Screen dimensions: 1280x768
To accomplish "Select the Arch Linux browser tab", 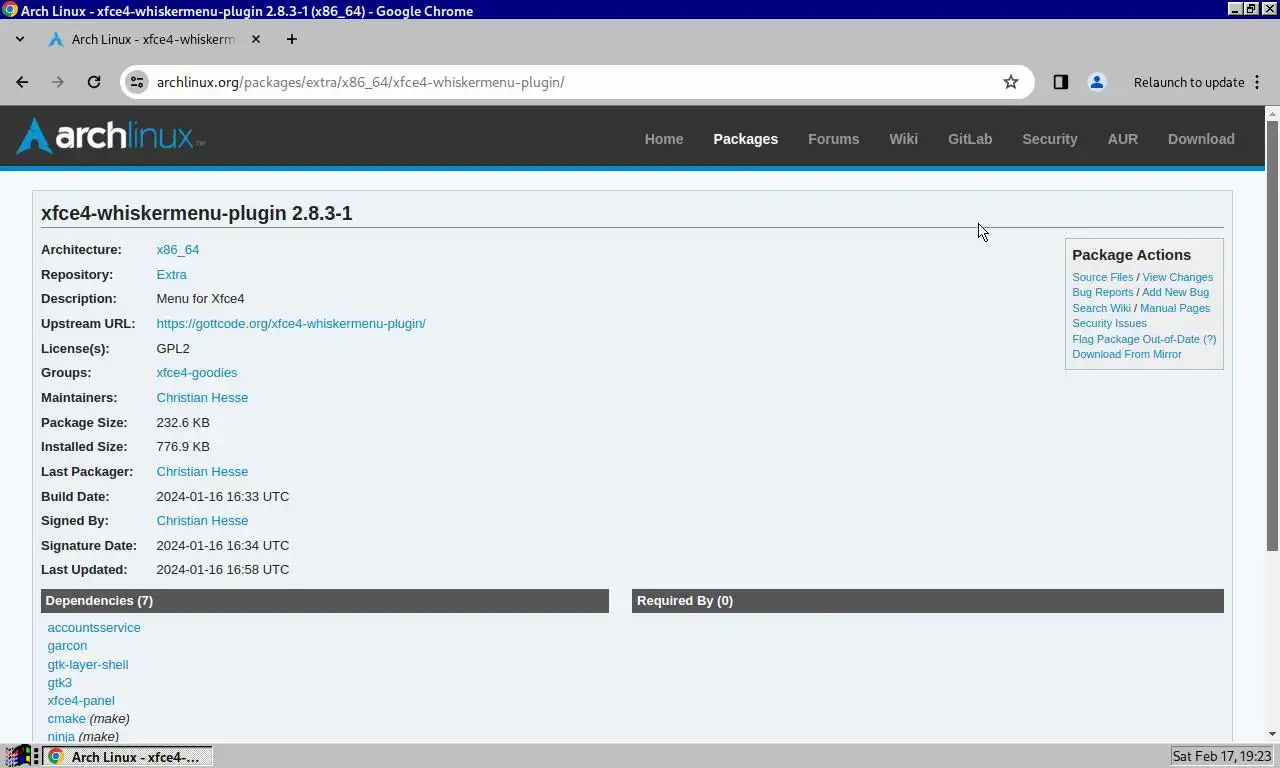I will click(x=155, y=39).
